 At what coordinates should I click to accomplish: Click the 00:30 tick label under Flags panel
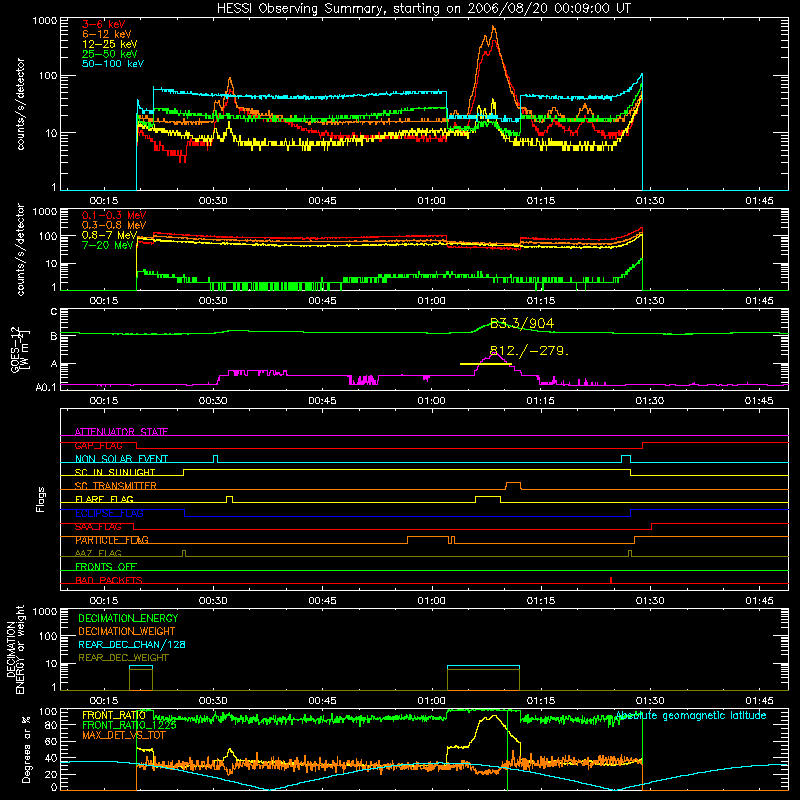tap(213, 601)
